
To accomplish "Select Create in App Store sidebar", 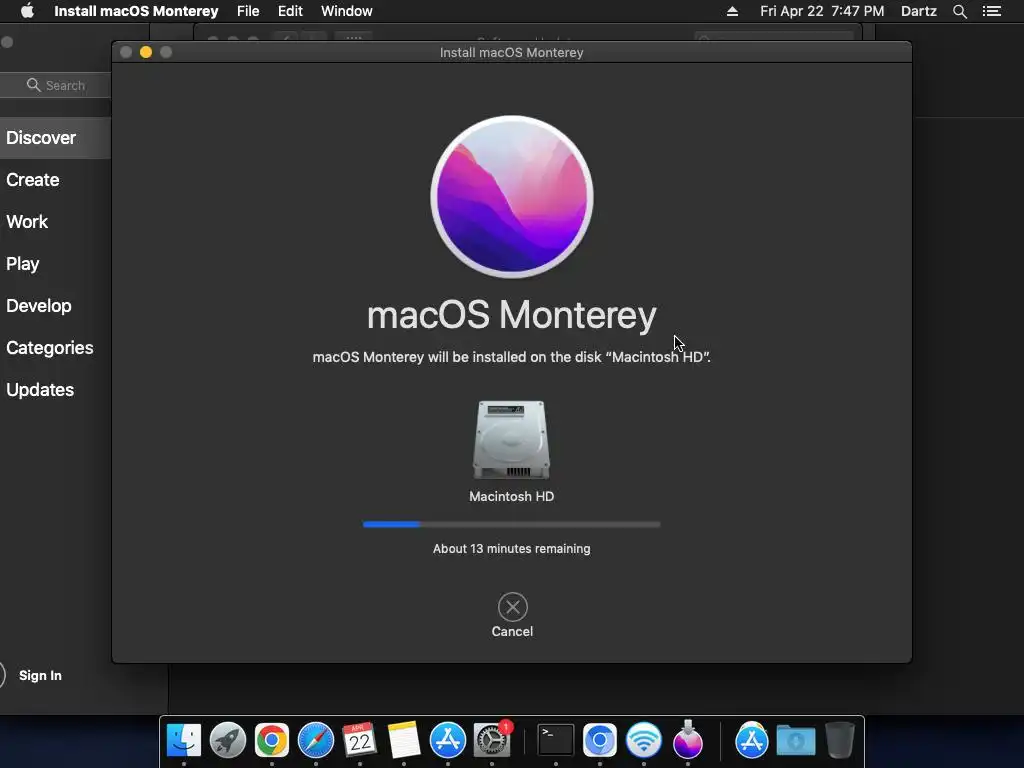I will tap(33, 180).
